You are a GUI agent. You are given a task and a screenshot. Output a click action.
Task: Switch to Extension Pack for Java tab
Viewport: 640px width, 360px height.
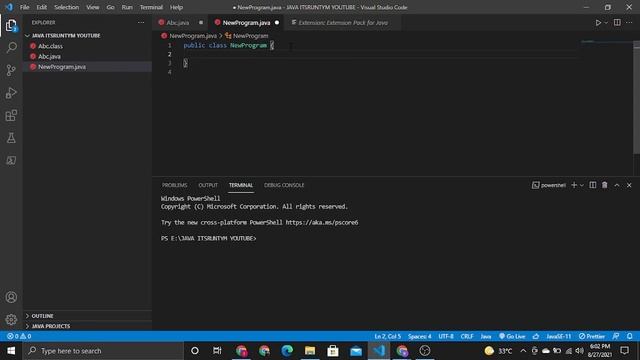(x=343, y=23)
